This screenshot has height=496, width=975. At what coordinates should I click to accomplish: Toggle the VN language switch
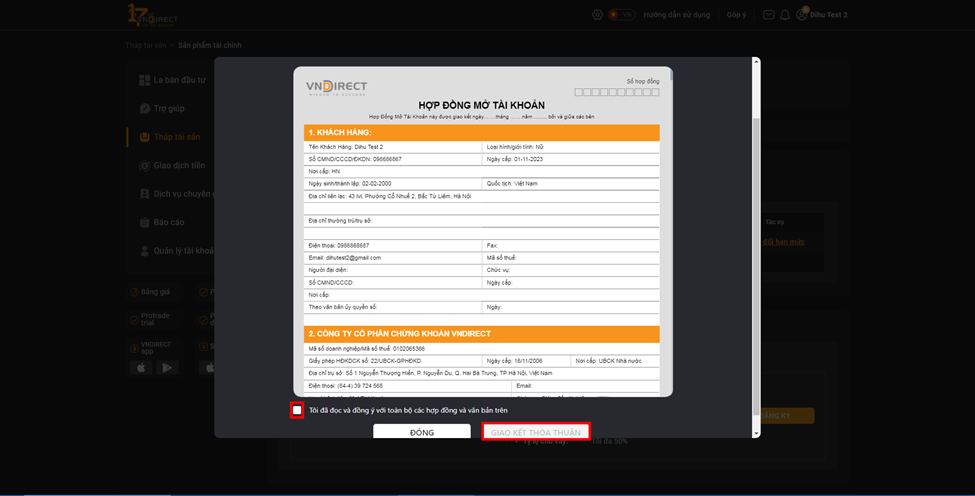coord(621,14)
